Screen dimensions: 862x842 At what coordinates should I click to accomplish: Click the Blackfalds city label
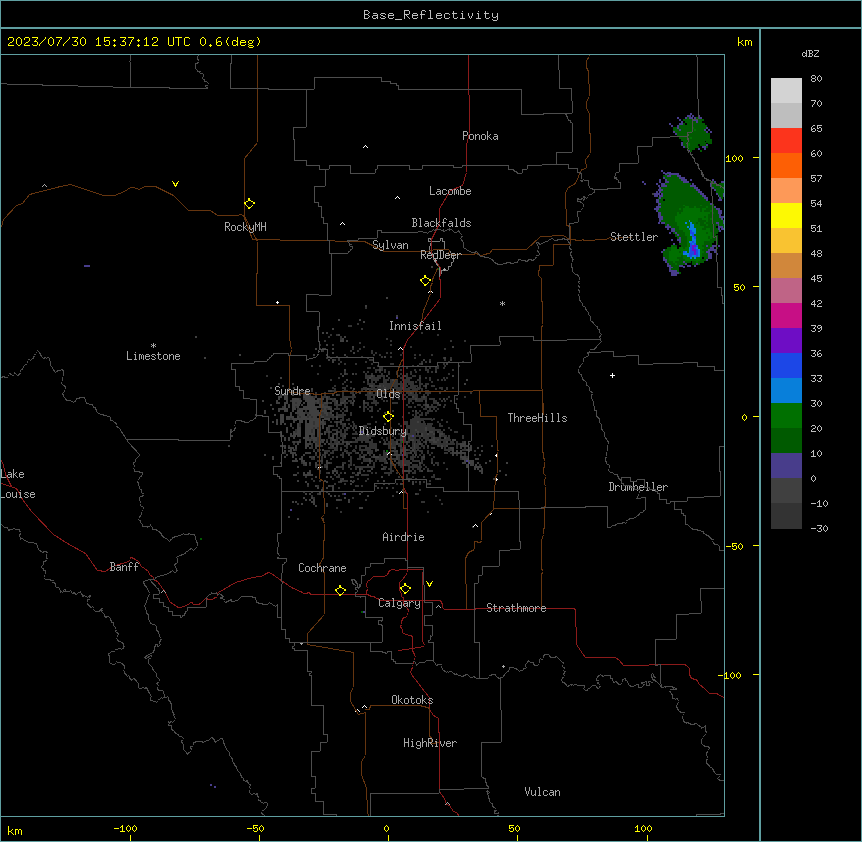[441, 223]
